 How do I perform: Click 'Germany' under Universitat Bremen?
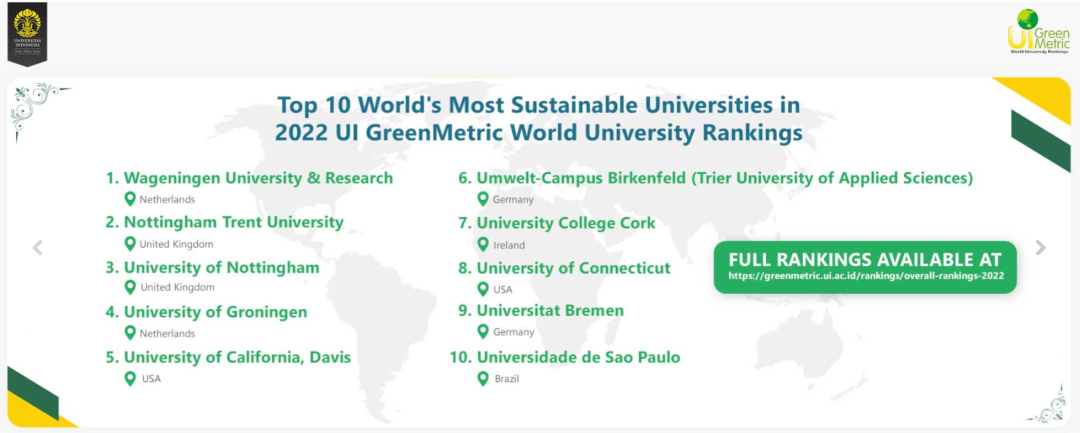point(513,332)
